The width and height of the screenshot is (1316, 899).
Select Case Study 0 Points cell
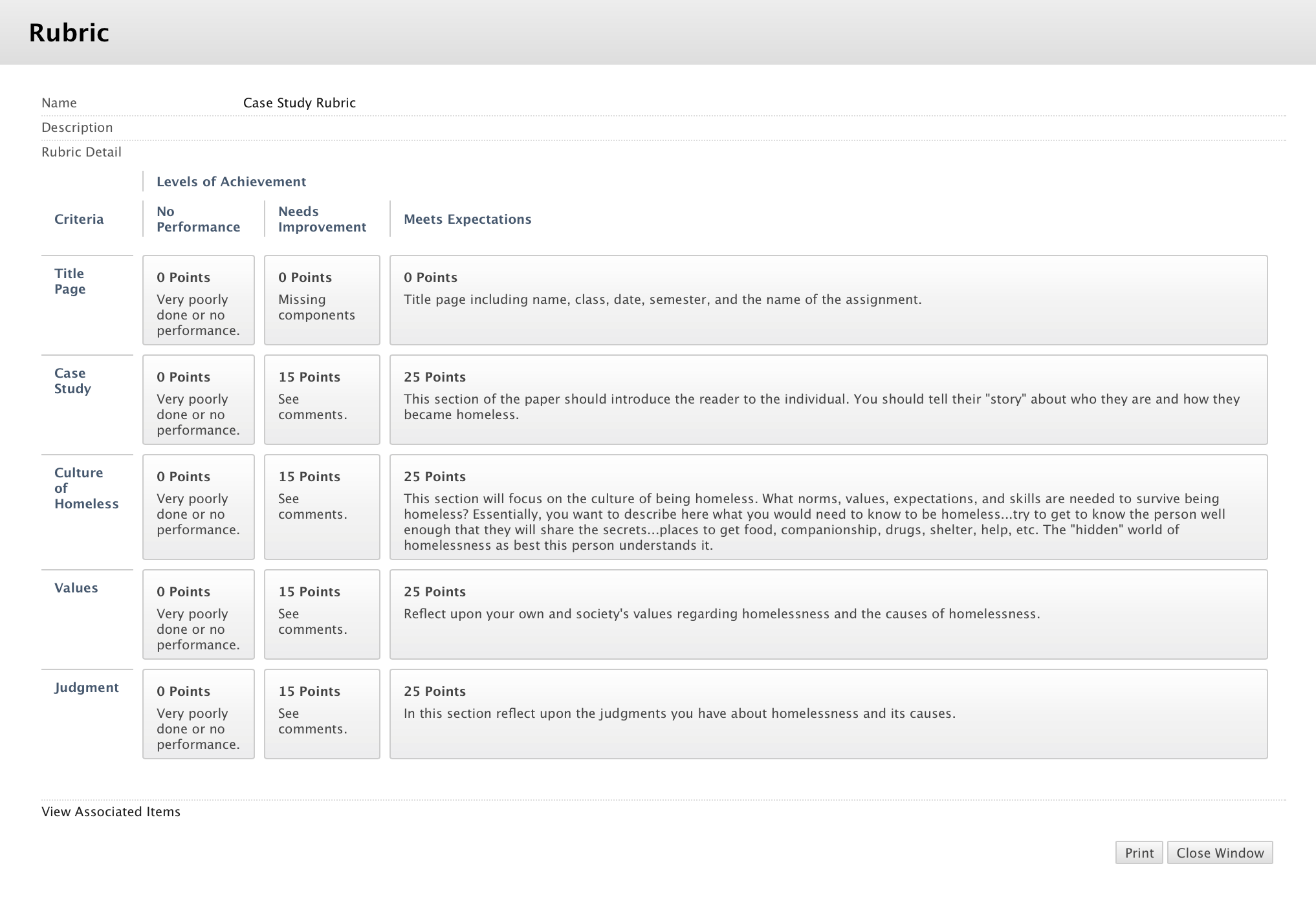[x=198, y=400]
